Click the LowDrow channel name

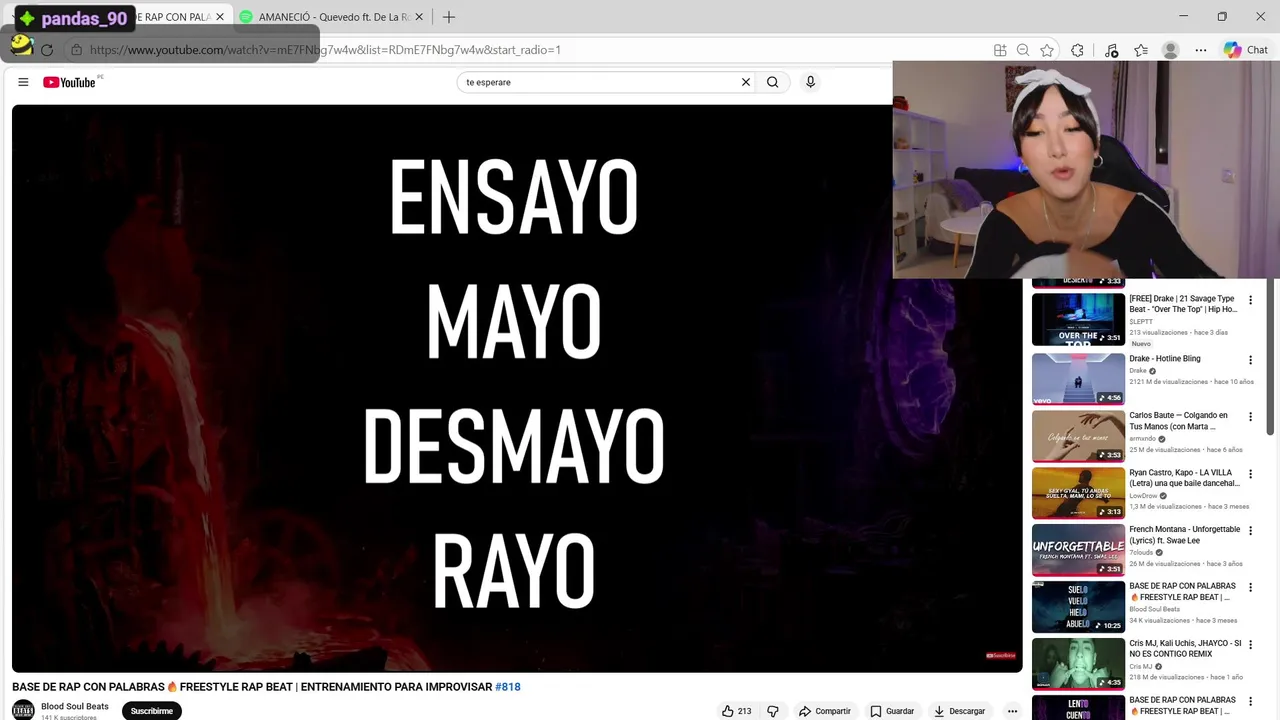tap(1142, 496)
